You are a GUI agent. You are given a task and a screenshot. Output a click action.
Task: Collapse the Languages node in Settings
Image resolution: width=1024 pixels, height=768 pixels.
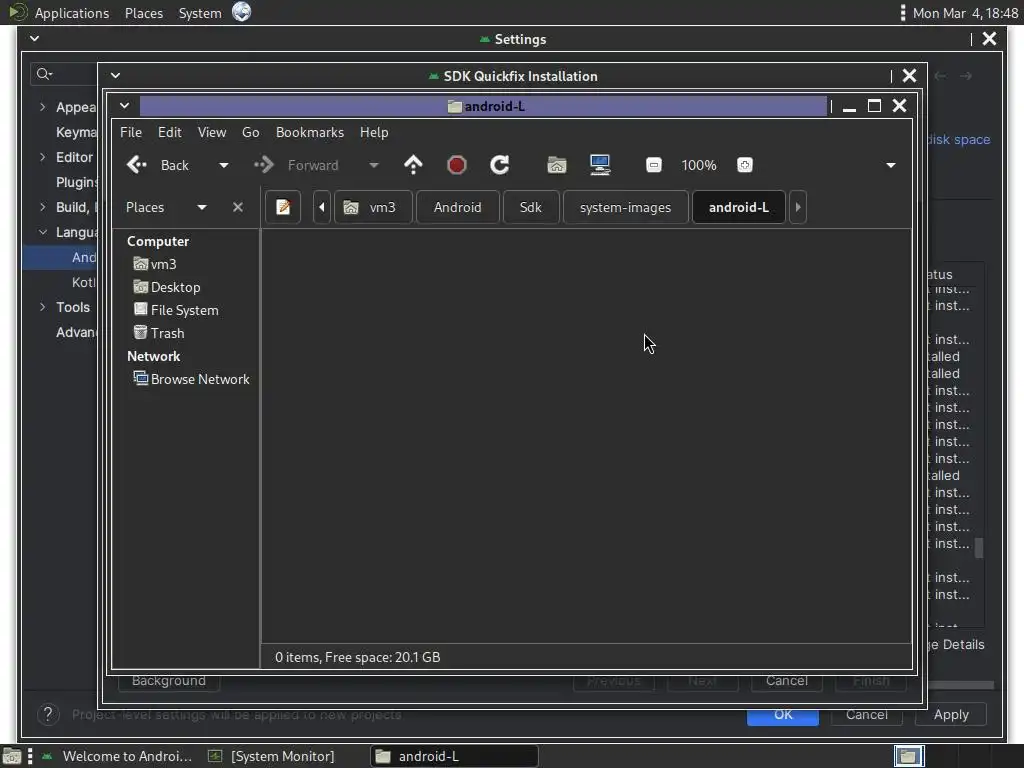point(42,232)
